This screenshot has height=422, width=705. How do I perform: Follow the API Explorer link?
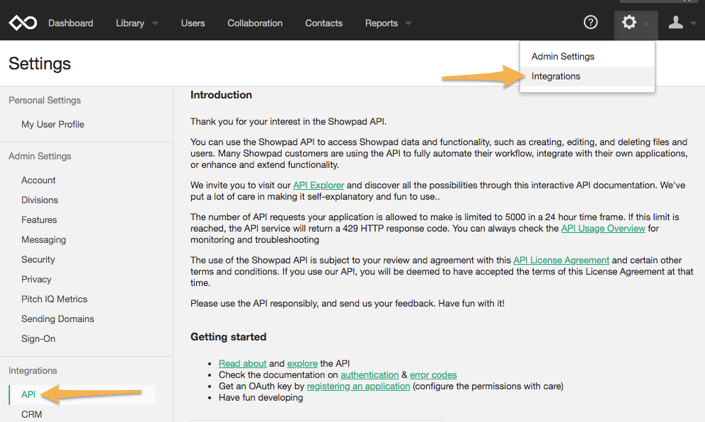pos(318,185)
